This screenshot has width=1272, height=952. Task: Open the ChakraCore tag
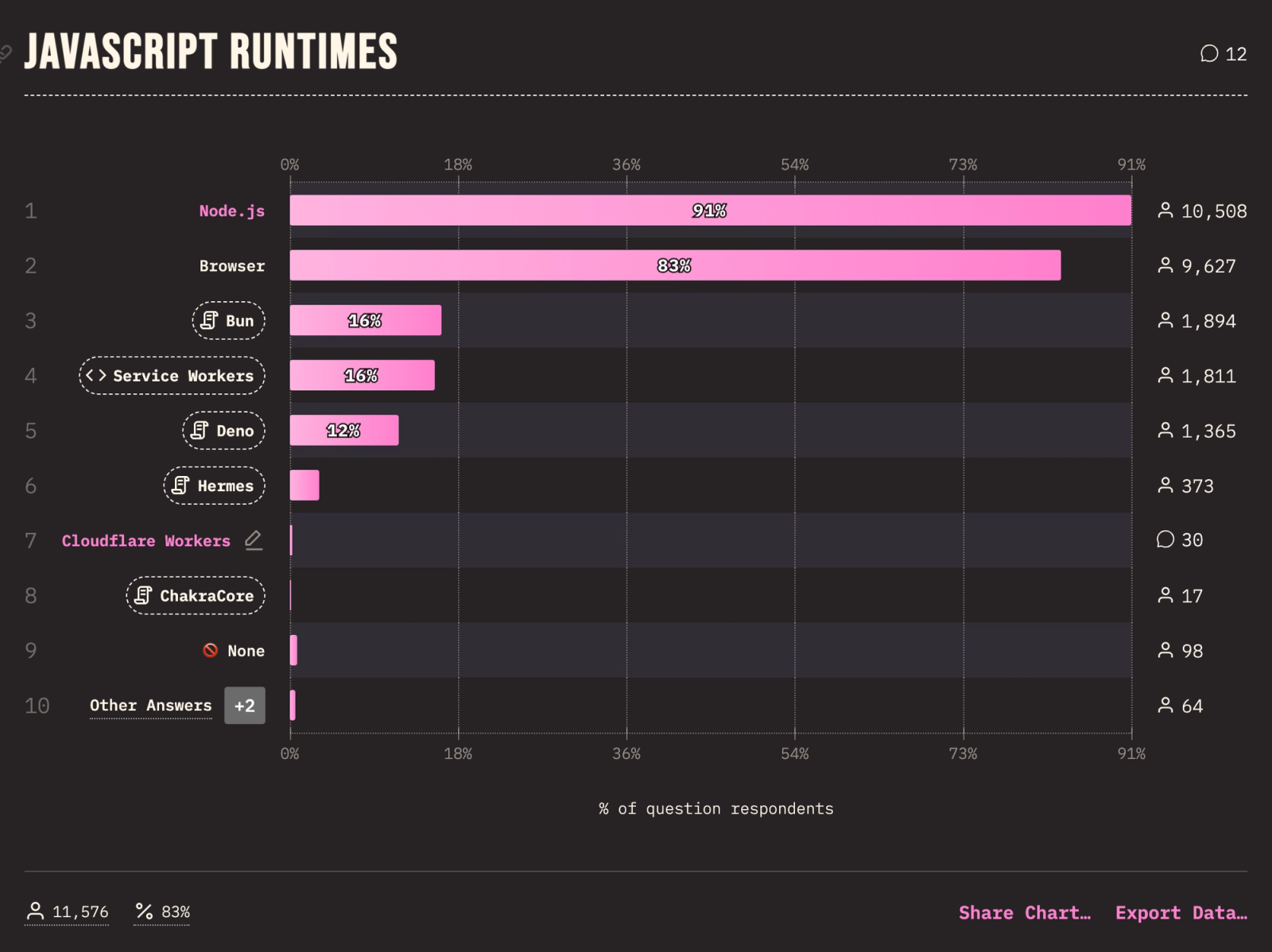pyautogui.click(x=196, y=595)
